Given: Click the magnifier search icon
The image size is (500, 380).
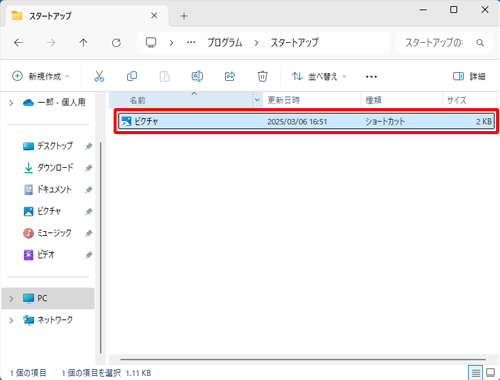Looking at the screenshot, I should (480, 43).
